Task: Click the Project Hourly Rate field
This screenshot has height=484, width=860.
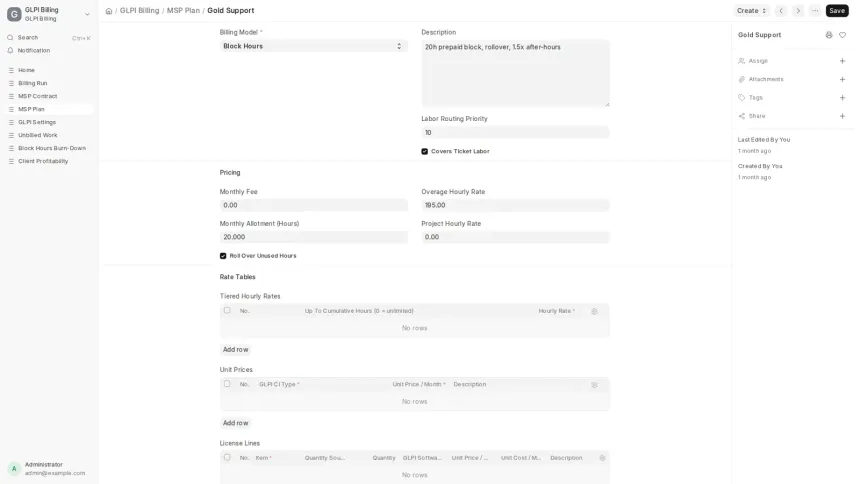Action: click(515, 237)
